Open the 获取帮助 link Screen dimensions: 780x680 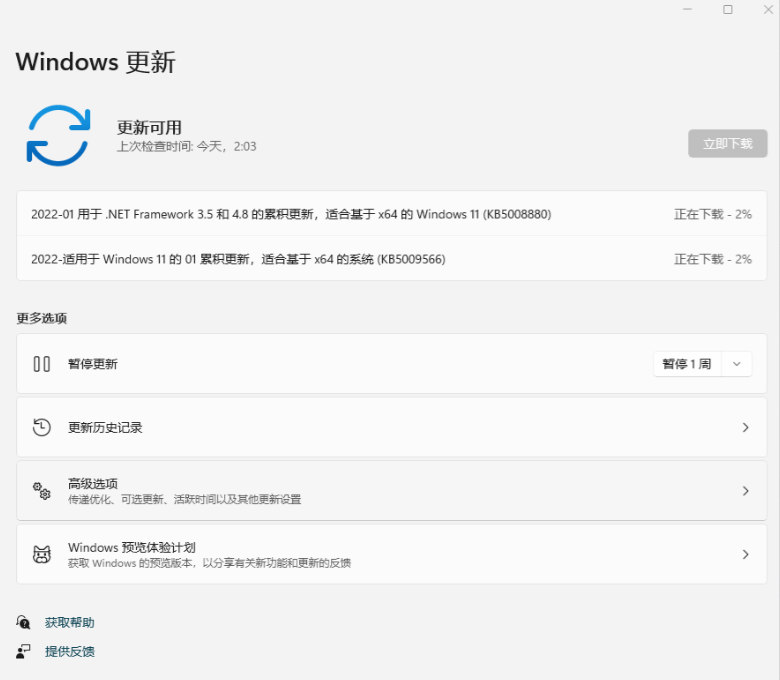(x=70, y=622)
